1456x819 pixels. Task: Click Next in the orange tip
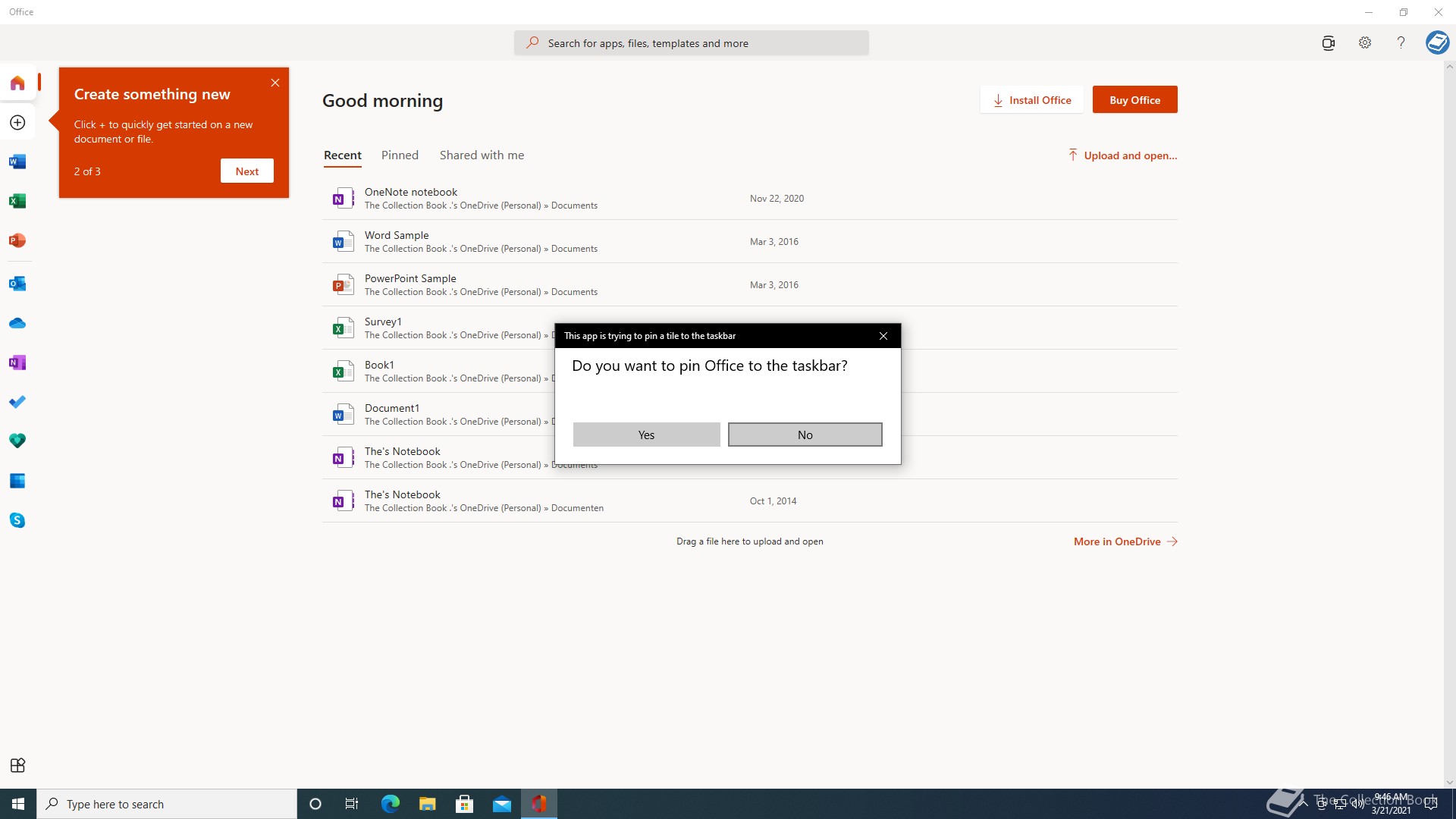click(x=247, y=171)
